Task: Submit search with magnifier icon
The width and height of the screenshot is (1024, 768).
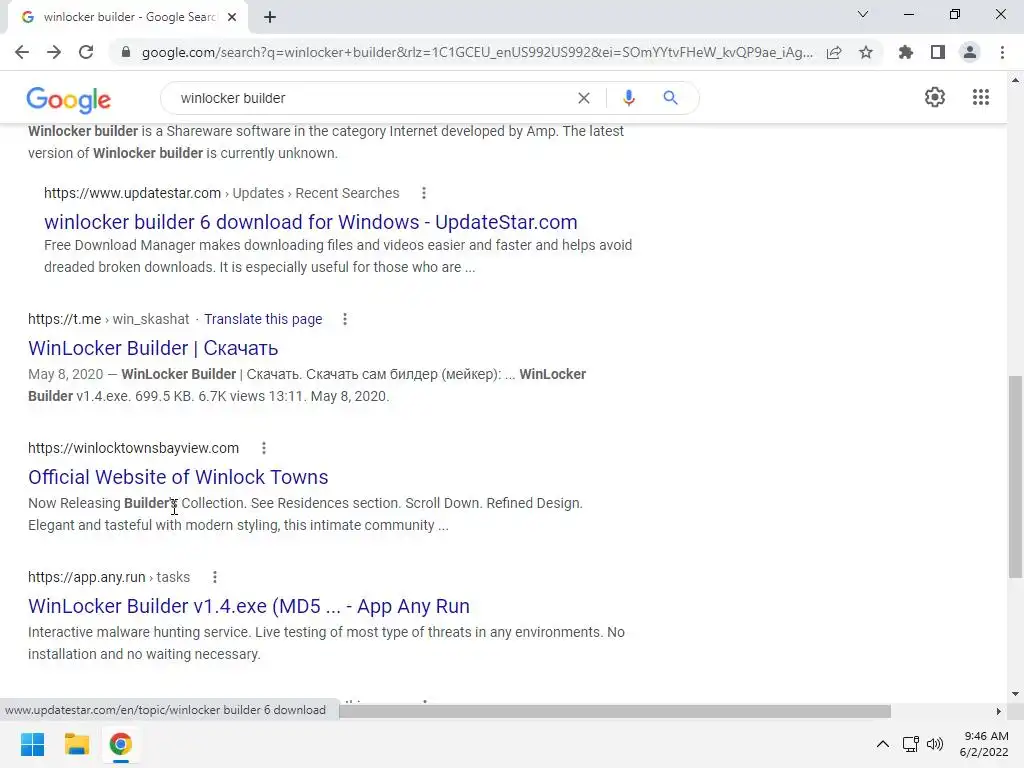Action: (x=670, y=98)
